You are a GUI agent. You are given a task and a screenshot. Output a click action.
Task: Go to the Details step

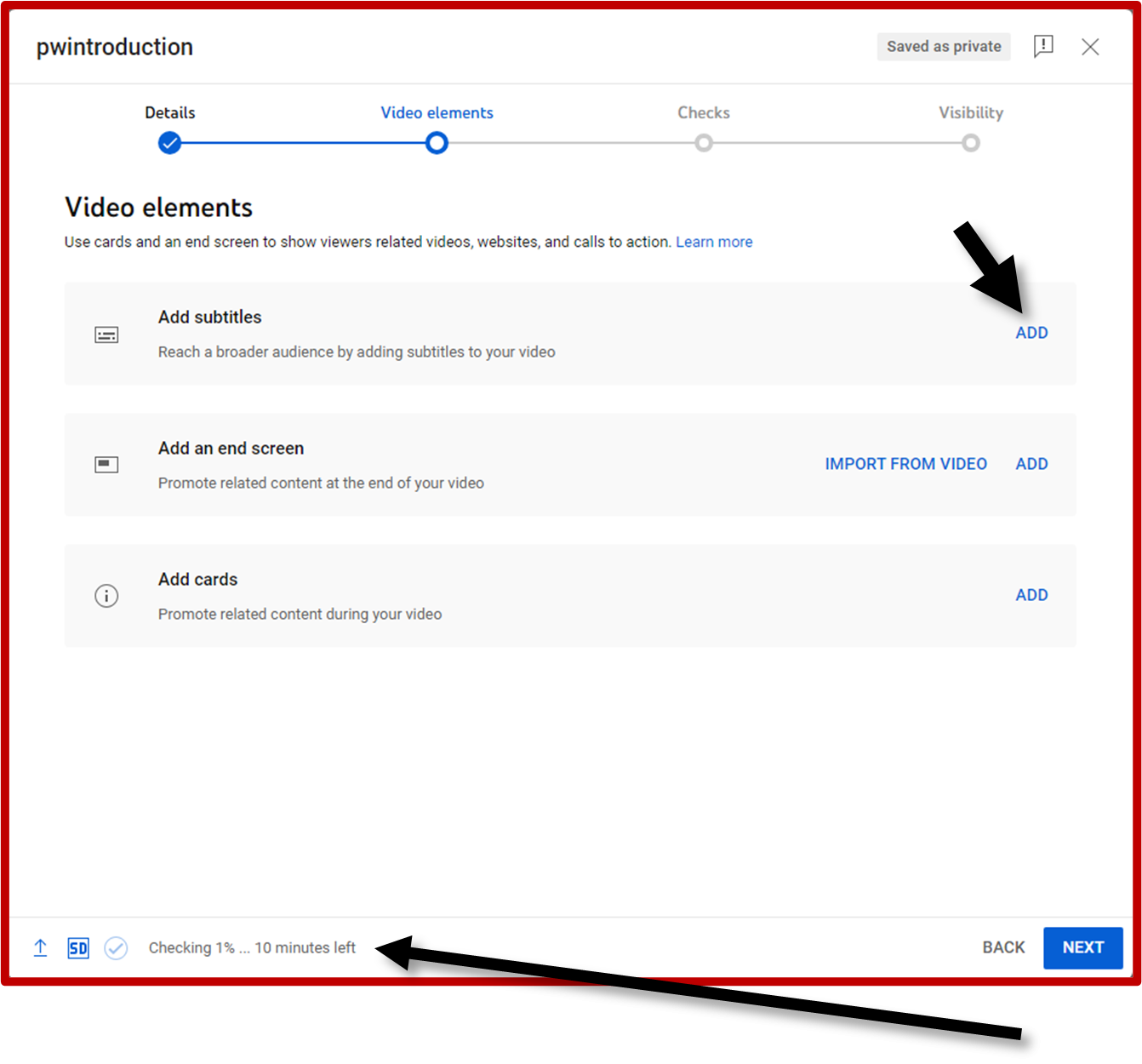(170, 112)
